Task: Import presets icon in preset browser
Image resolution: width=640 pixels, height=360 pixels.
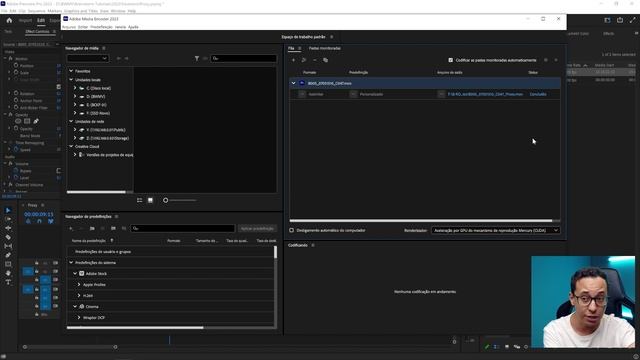Action: click(113, 228)
